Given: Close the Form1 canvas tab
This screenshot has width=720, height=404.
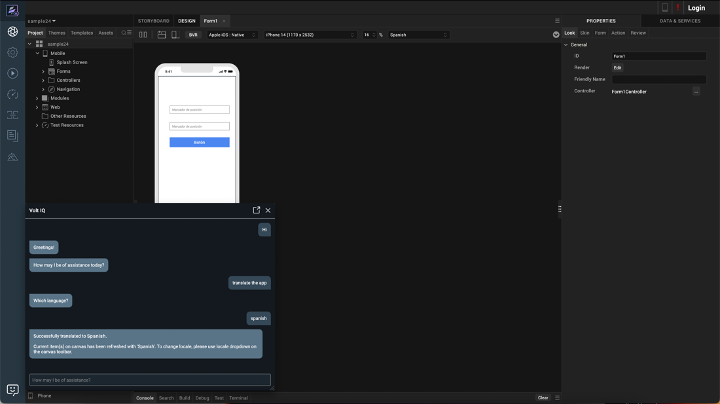Looking at the screenshot, I should (x=224, y=21).
